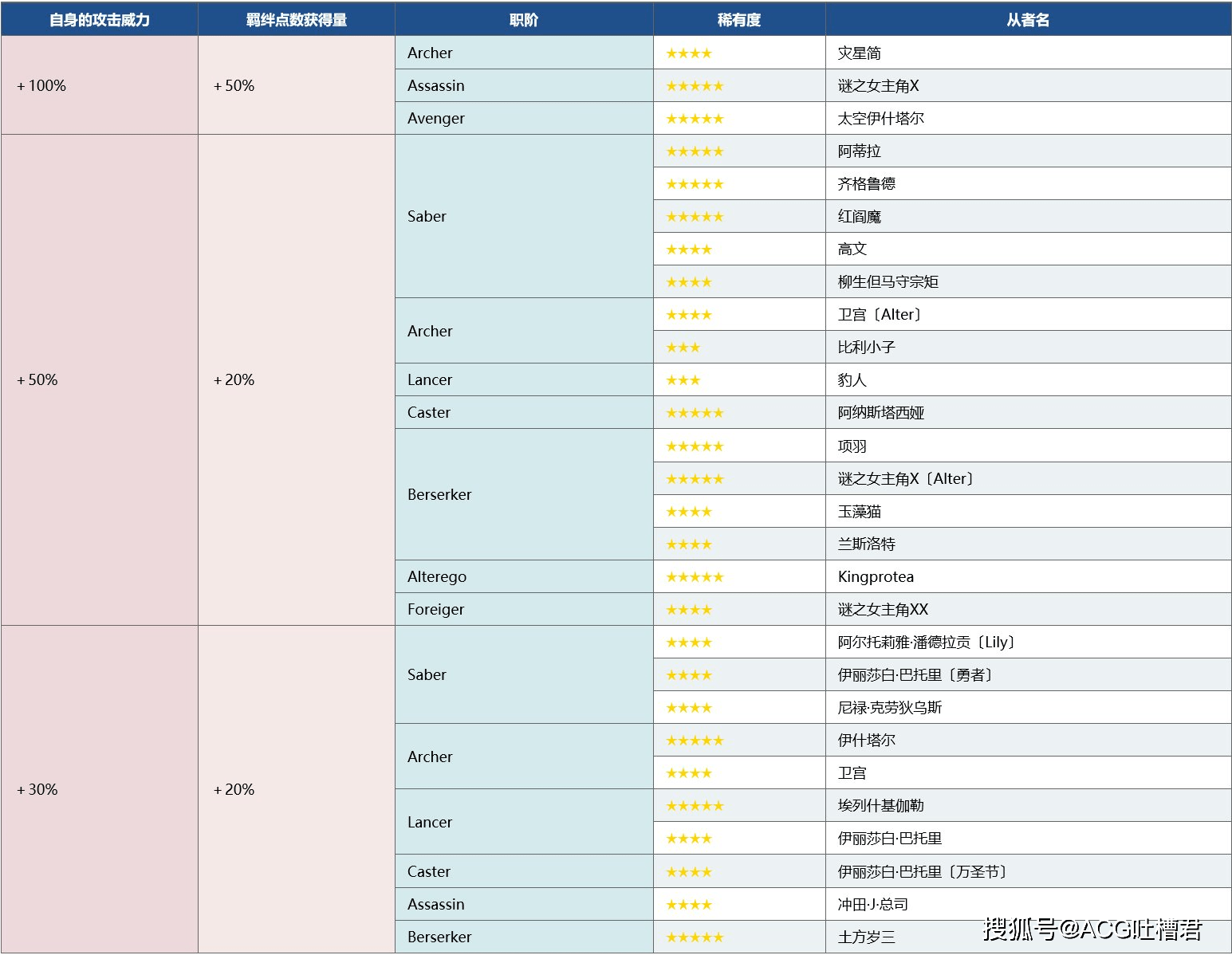Click the four-star rating beside 高文

pyautogui.click(x=689, y=249)
